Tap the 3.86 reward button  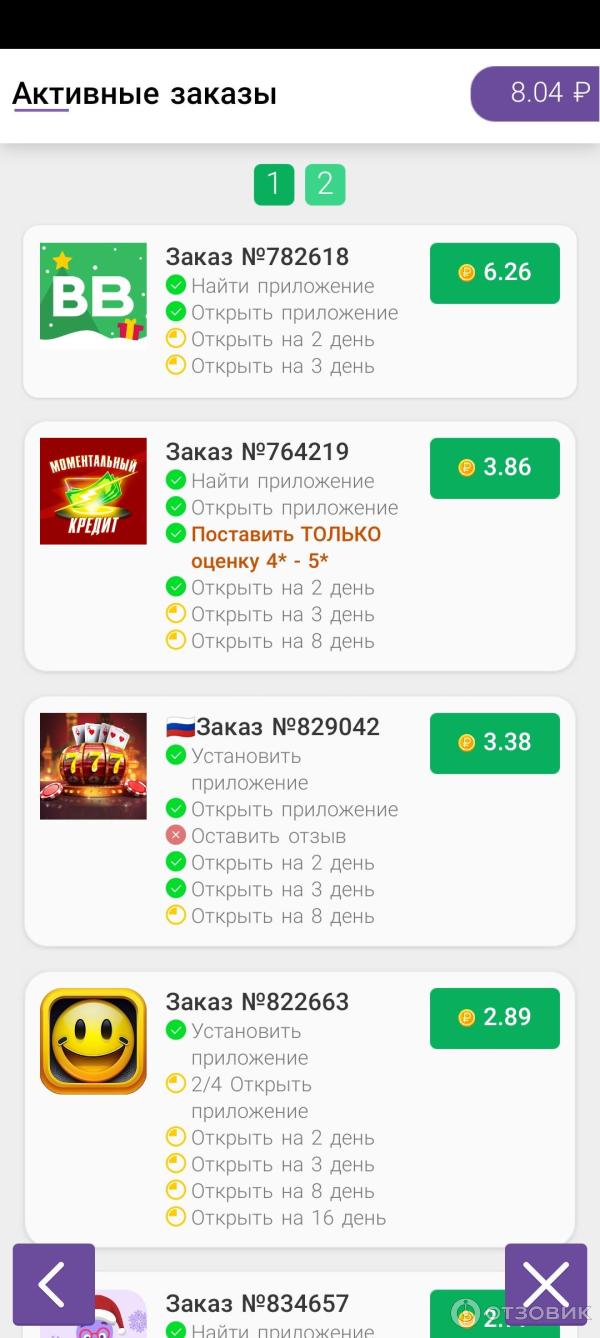click(x=495, y=467)
